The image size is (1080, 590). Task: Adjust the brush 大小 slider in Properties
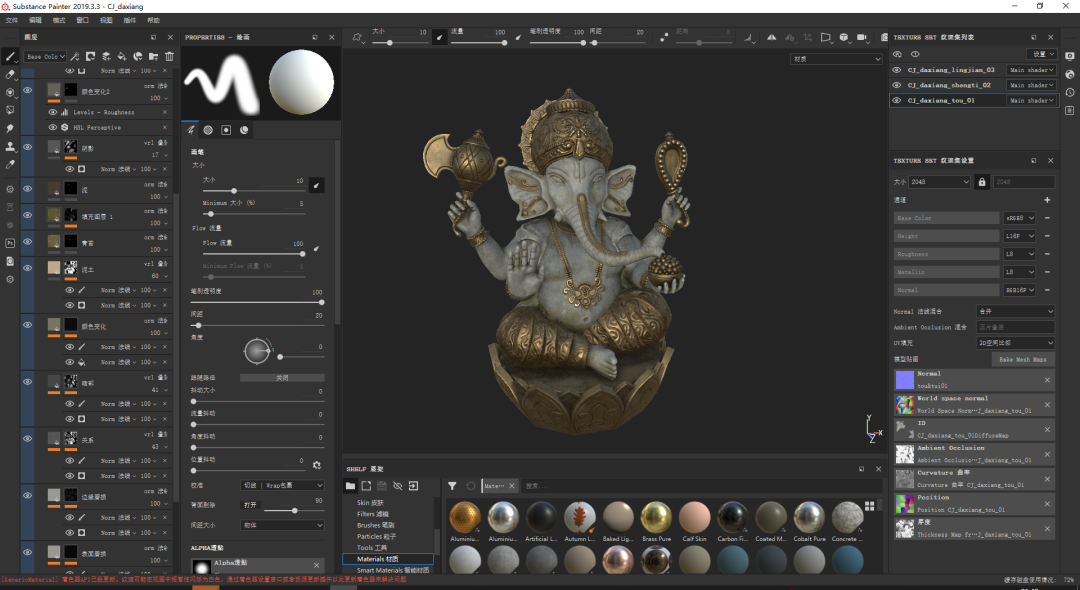pyautogui.click(x=254, y=191)
